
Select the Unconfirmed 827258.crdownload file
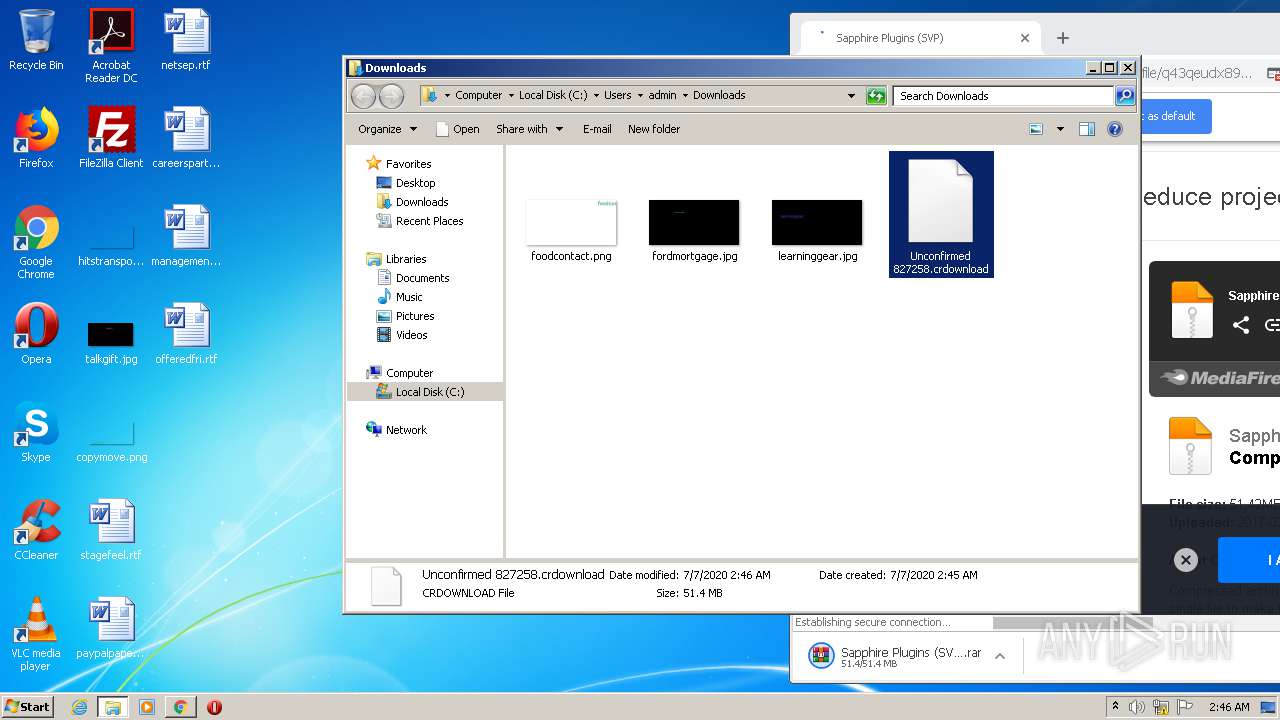(941, 214)
